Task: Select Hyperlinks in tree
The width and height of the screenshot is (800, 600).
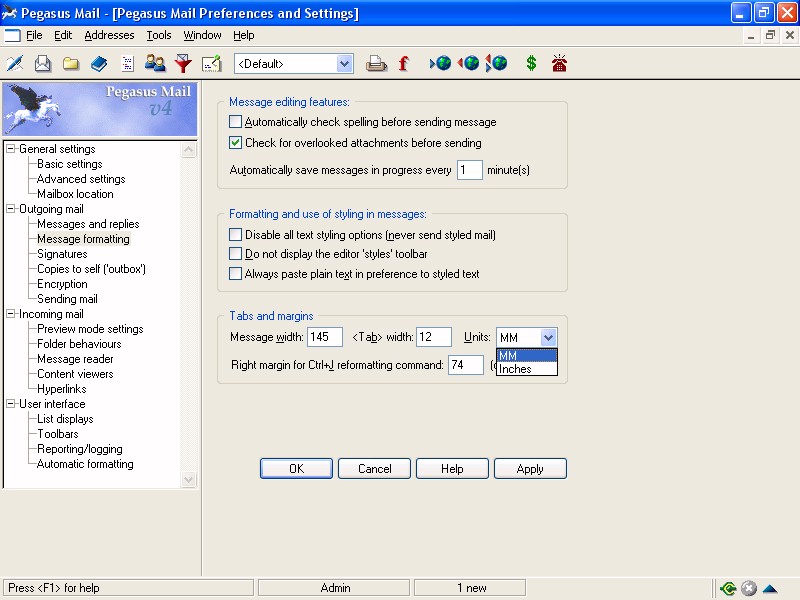Action: point(62,389)
